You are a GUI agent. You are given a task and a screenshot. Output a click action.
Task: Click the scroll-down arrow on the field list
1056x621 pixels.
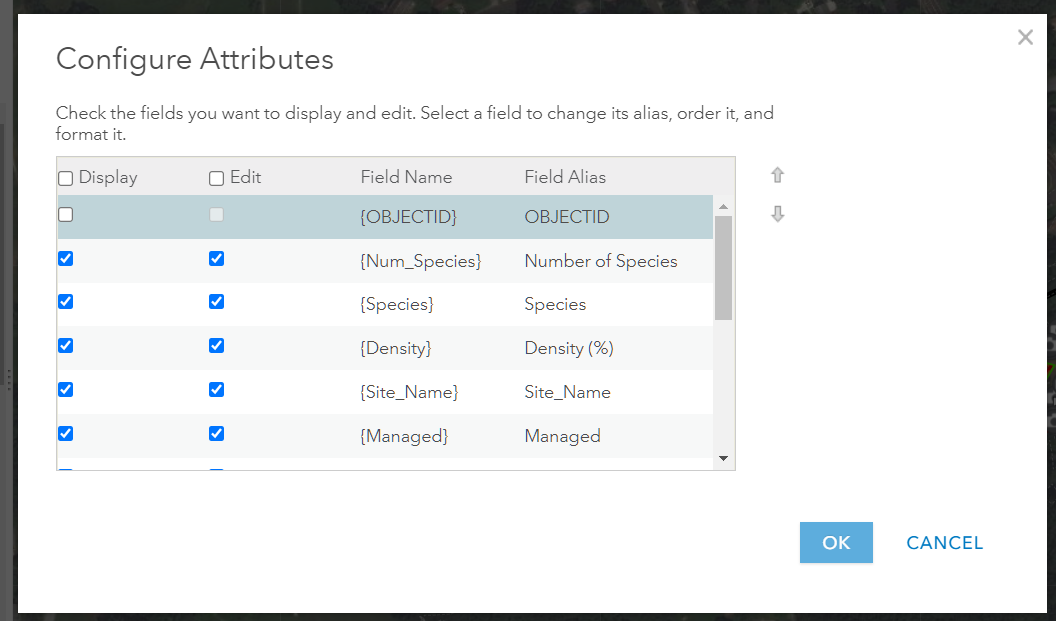[x=723, y=459]
